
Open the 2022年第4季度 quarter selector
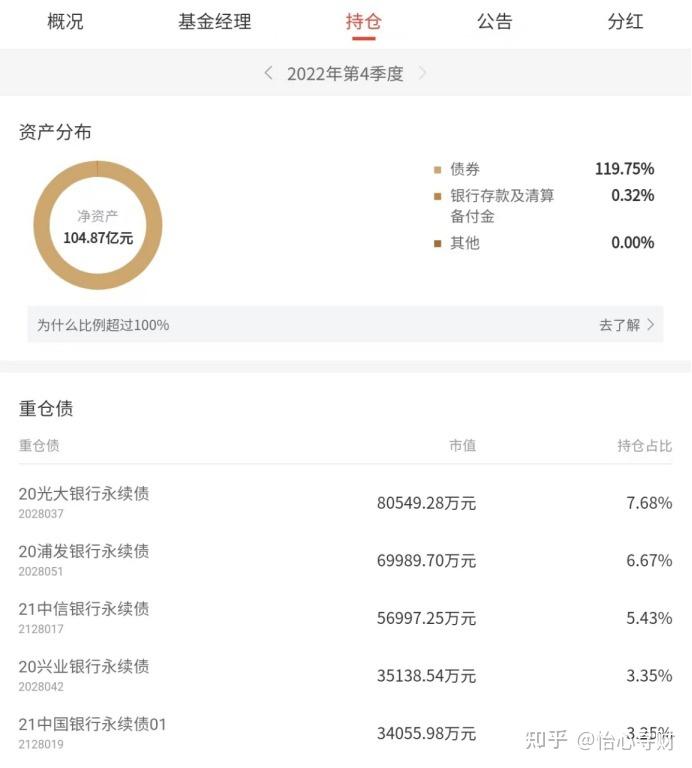(x=345, y=73)
